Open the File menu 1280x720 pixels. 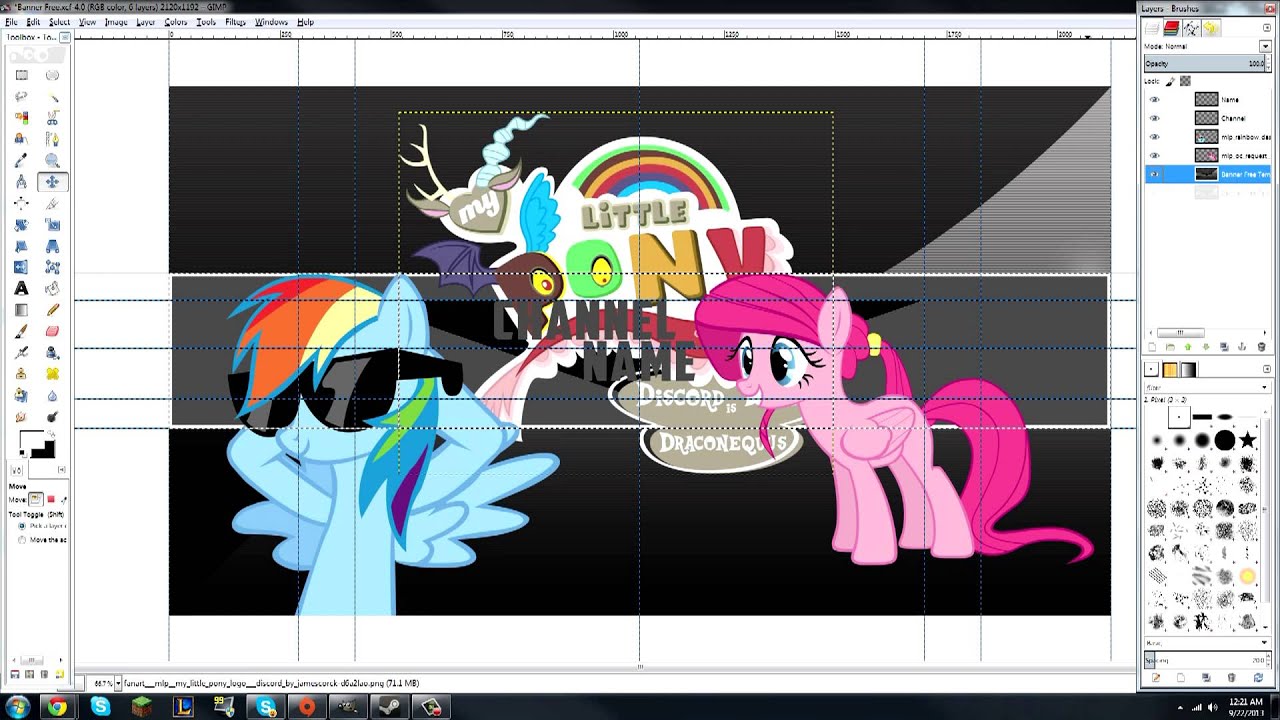click(x=11, y=22)
